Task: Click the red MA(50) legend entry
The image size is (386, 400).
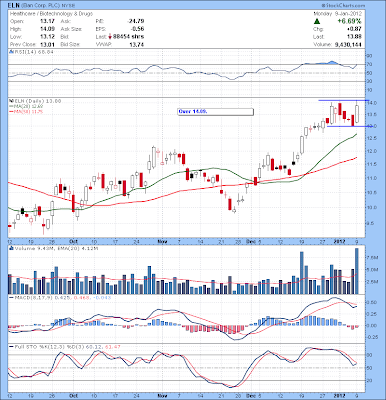Action: coord(26,112)
